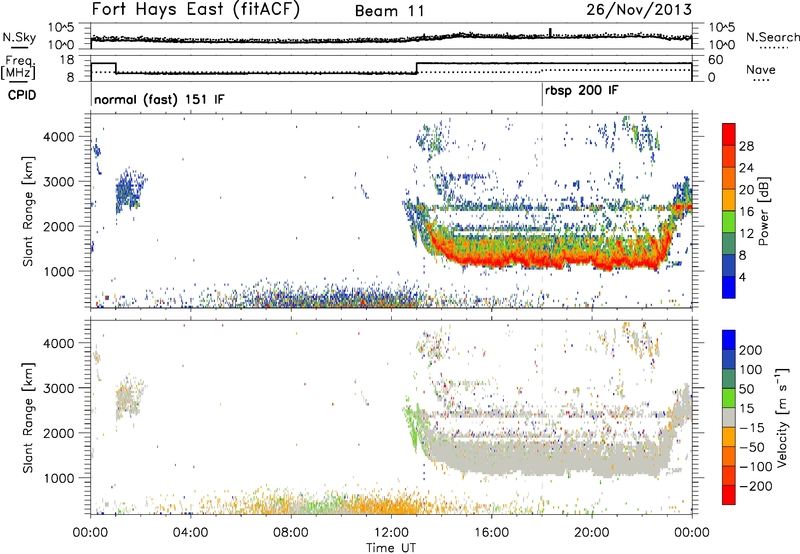
Task: Pick the blue bottom segment of Power color bar
Action: click(x=729, y=287)
